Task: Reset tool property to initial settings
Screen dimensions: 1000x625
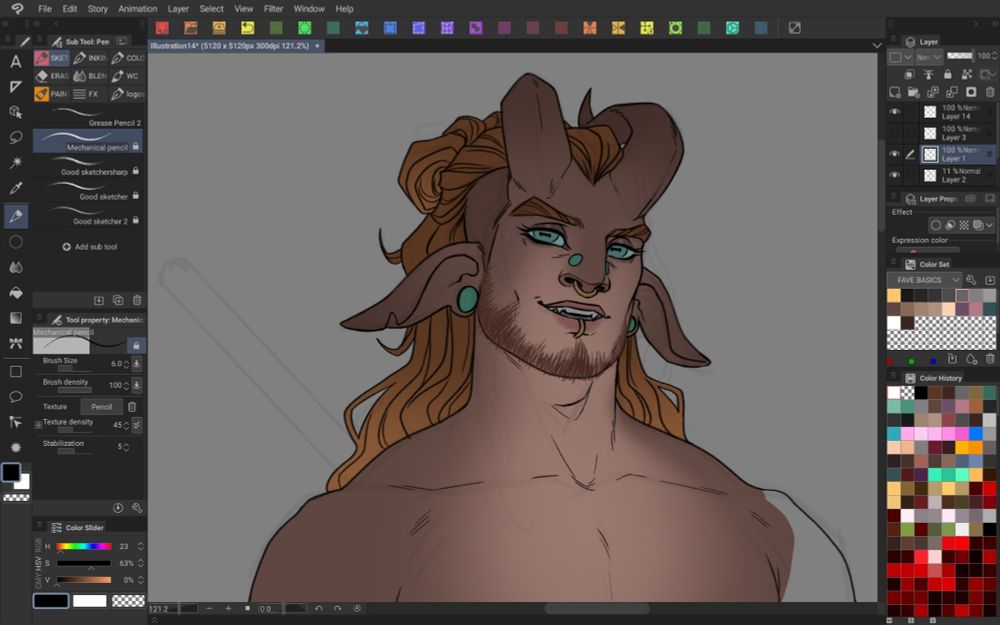Action: point(118,508)
